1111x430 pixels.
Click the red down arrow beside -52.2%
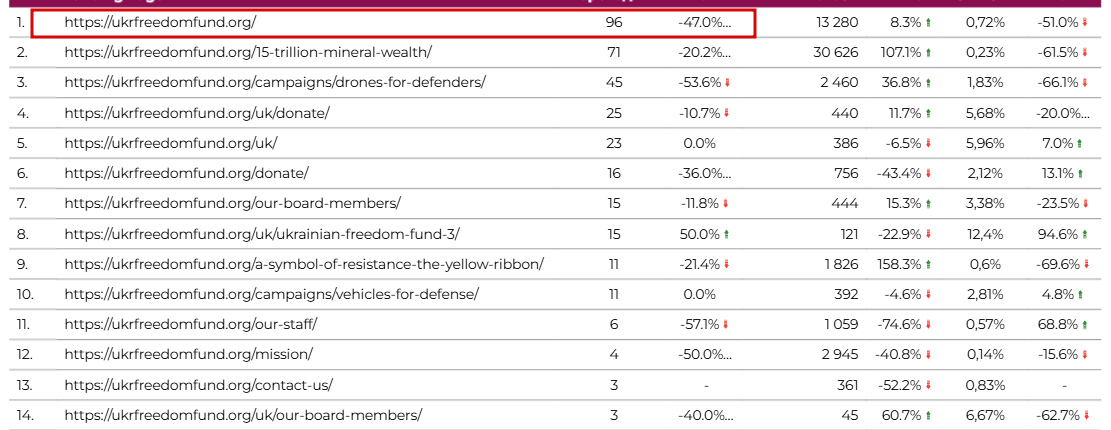tap(928, 386)
